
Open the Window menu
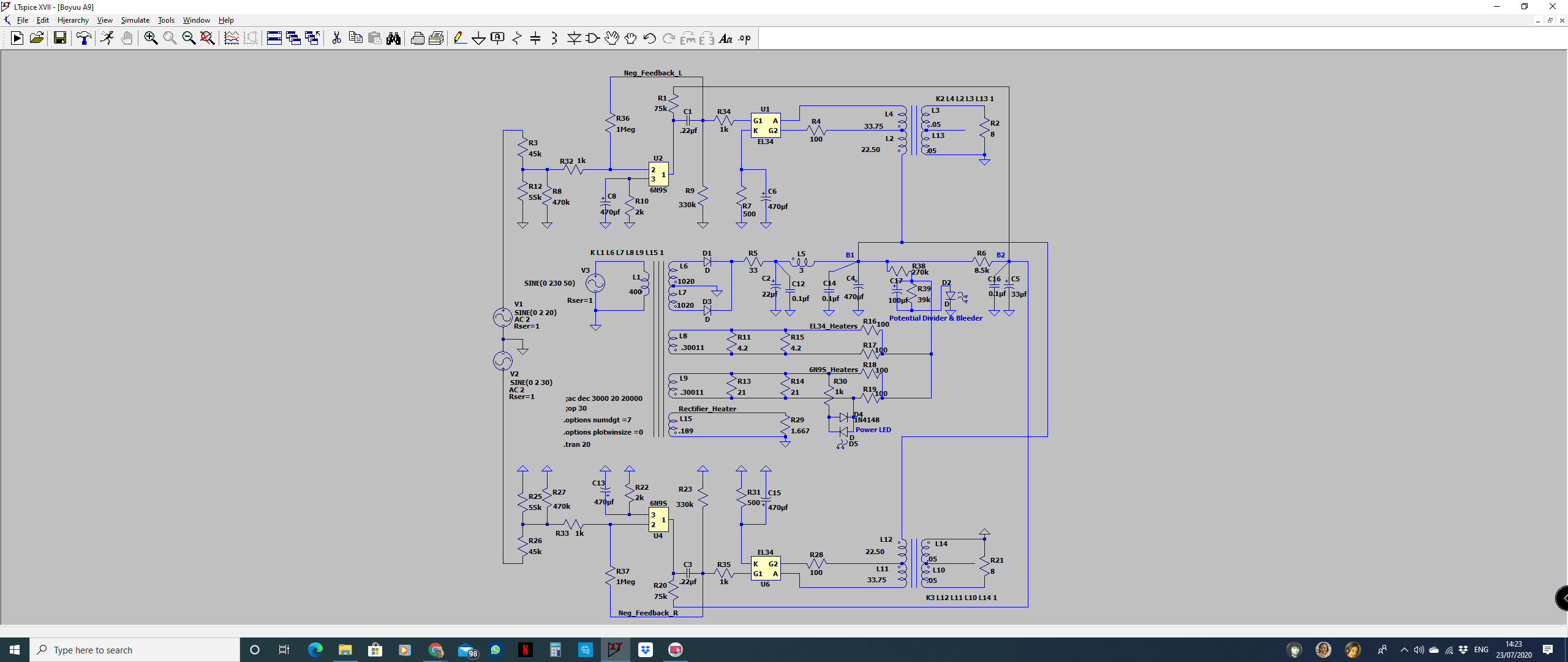(x=196, y=20)
